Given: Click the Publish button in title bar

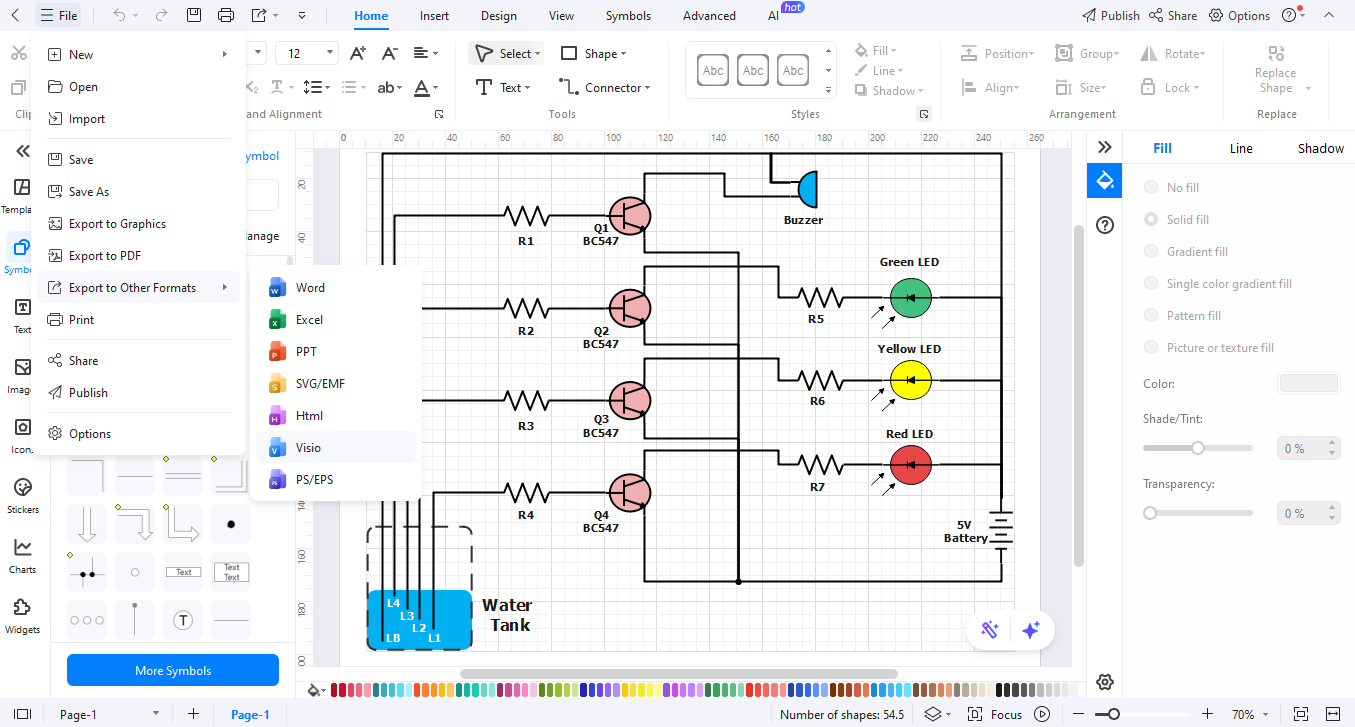Looking at the screenshot, I should (x=1111, y=15).
